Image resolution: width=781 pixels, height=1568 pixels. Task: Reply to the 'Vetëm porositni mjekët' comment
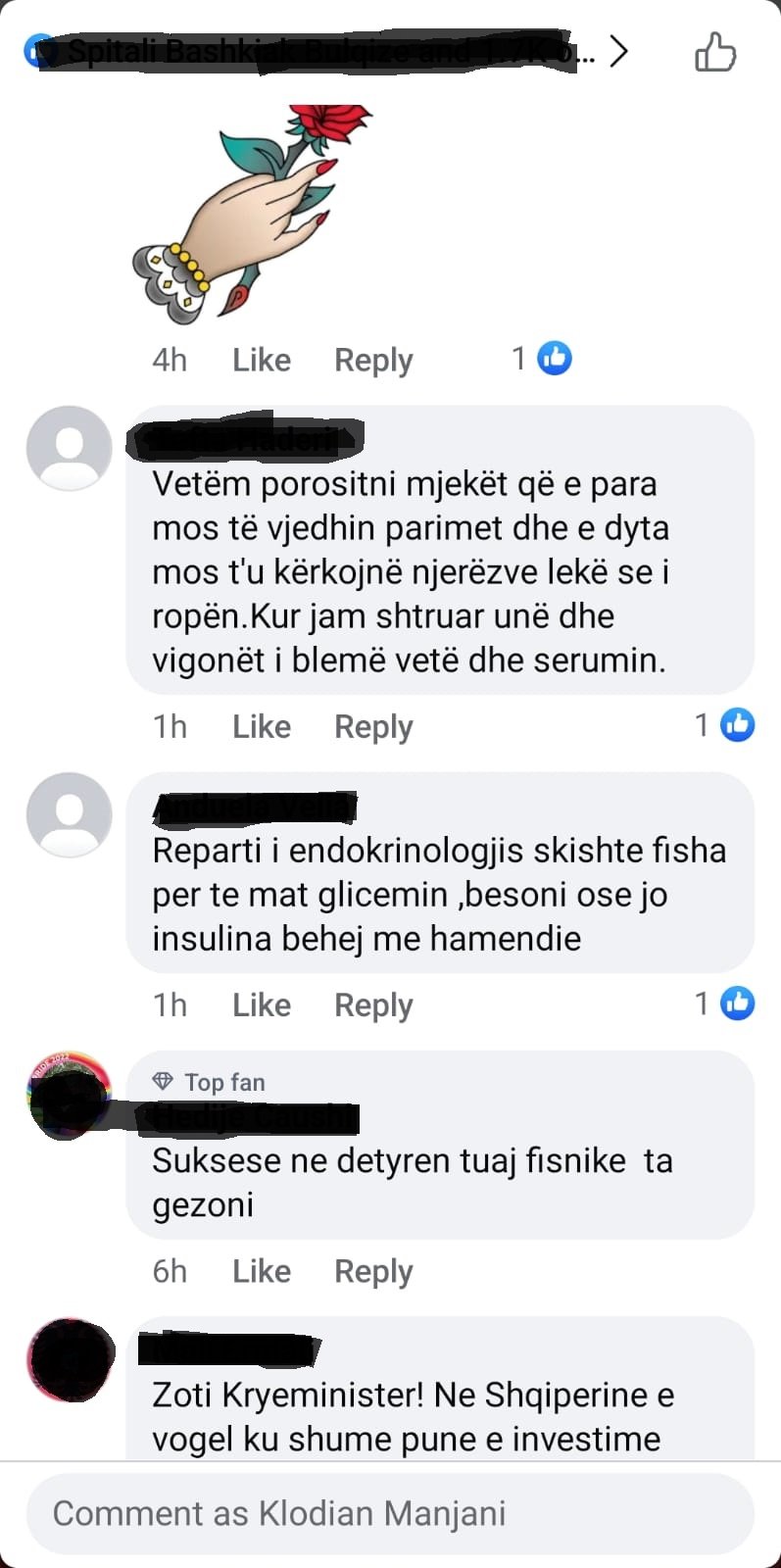(x=373, y=726)
